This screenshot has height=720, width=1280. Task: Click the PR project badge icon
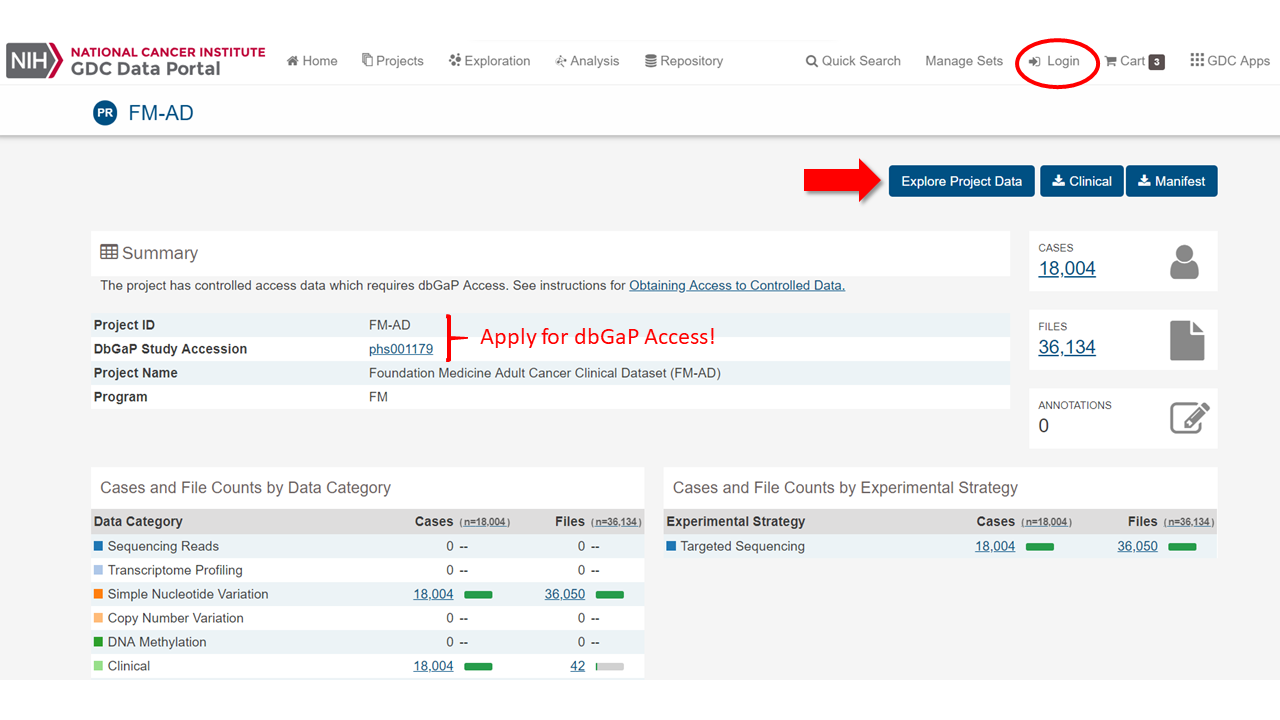(105, 113)
